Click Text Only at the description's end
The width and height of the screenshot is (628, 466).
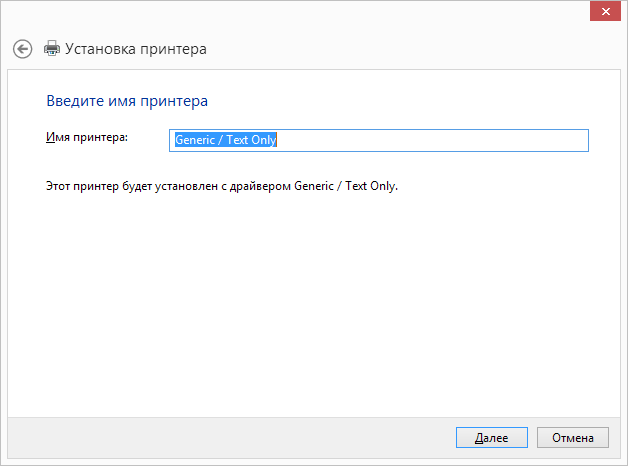(x=371, y=186)
